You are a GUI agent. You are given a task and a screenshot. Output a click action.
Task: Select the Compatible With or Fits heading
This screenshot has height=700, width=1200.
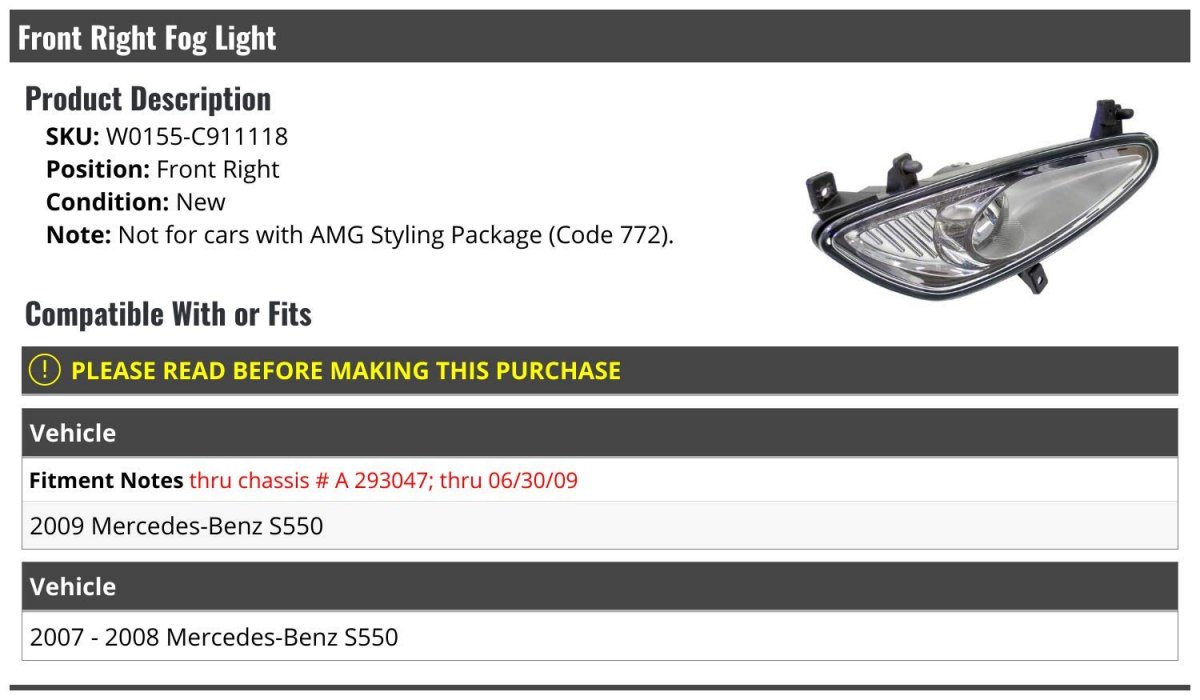(x=168, y=314)
